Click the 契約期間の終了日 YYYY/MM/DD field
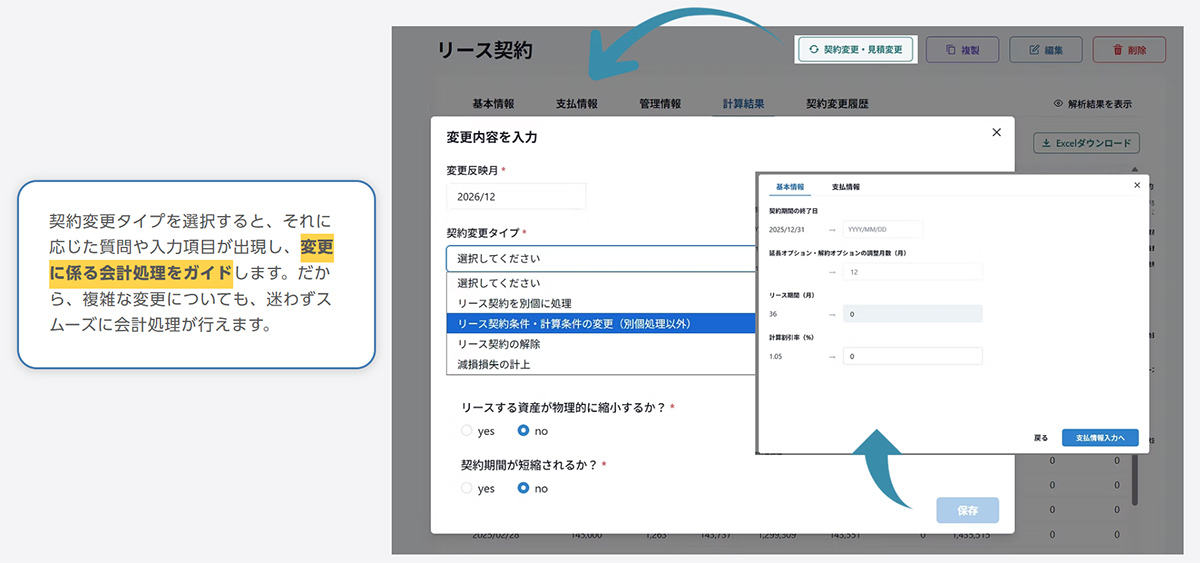The image size is (1200, 563). (882, 229)
